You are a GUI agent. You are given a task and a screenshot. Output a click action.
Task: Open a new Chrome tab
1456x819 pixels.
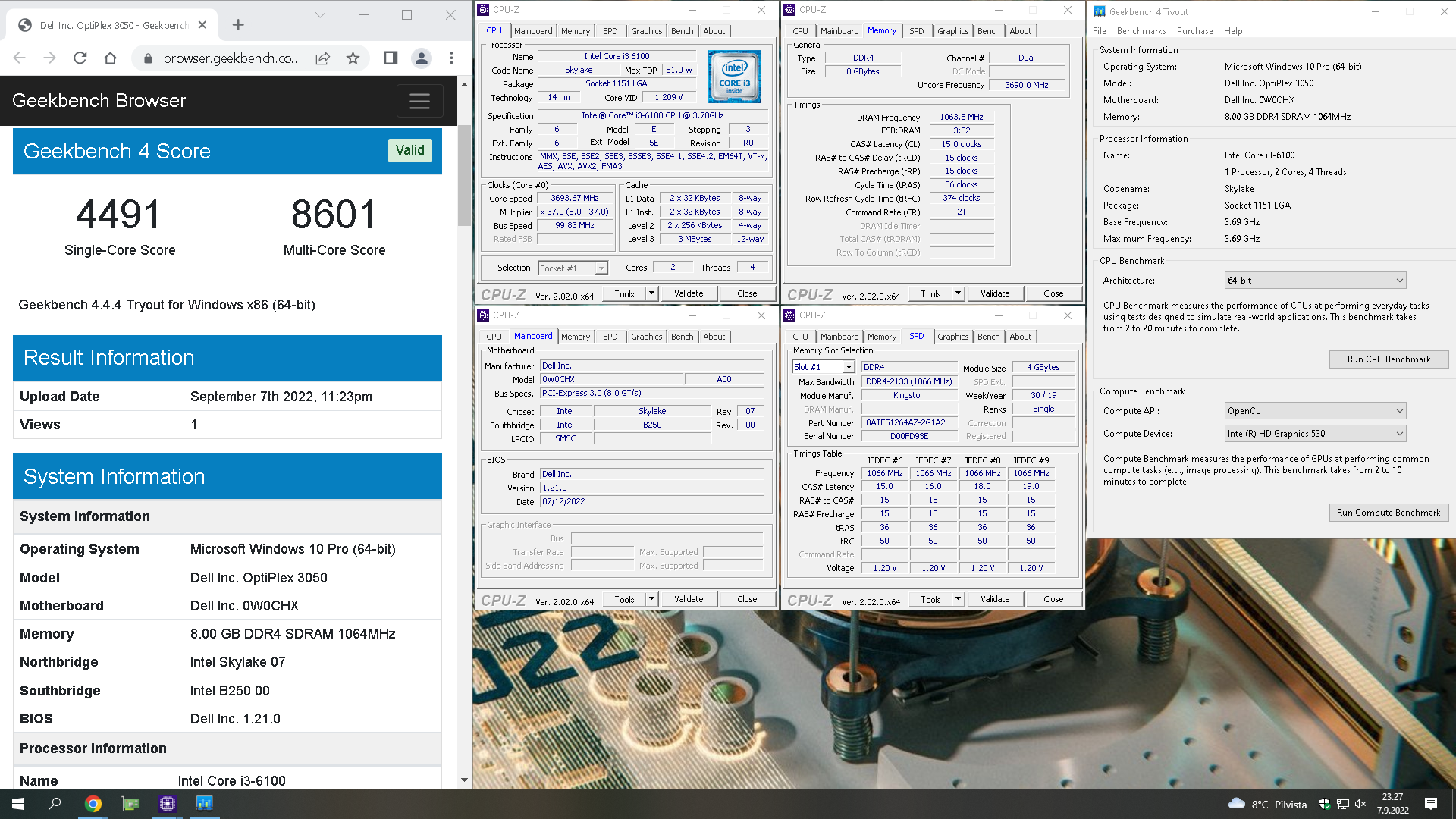coord(238,25)
